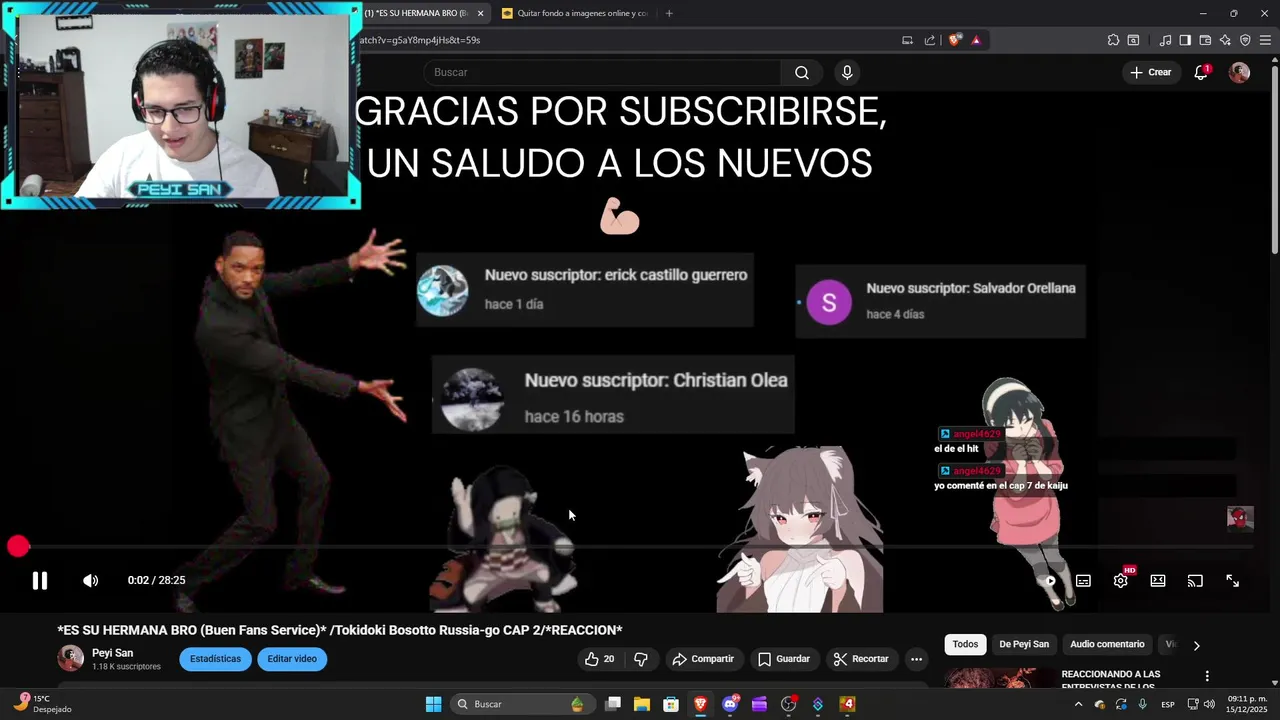Open the Brave VPN shield icon
The width and height of the screenshot is (1280, 720).
(1245, 40)
